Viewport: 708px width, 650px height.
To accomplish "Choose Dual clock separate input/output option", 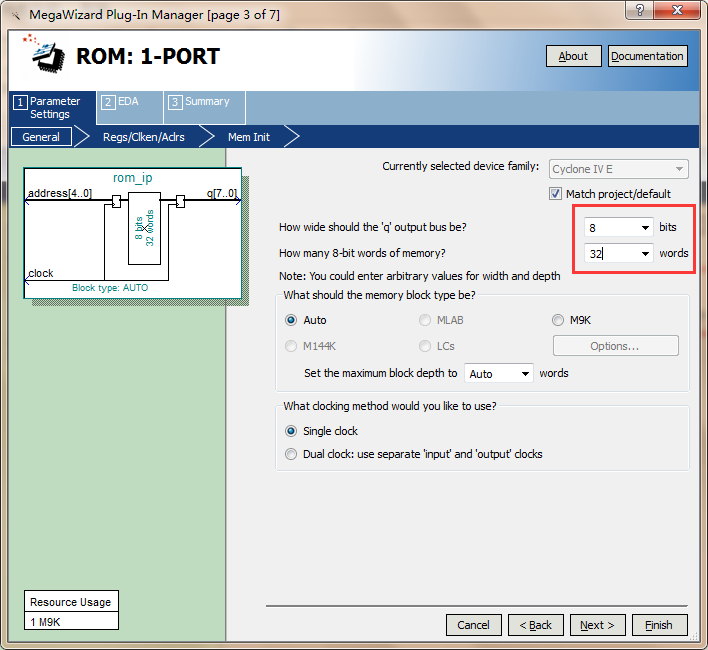I will click(x=291, y=454).
